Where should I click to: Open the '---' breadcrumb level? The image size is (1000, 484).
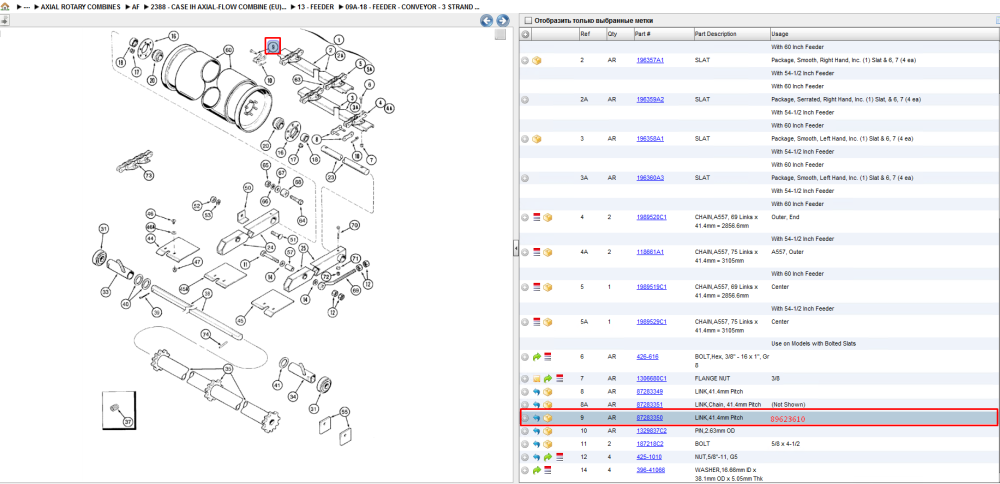click(x=27, y=6)
